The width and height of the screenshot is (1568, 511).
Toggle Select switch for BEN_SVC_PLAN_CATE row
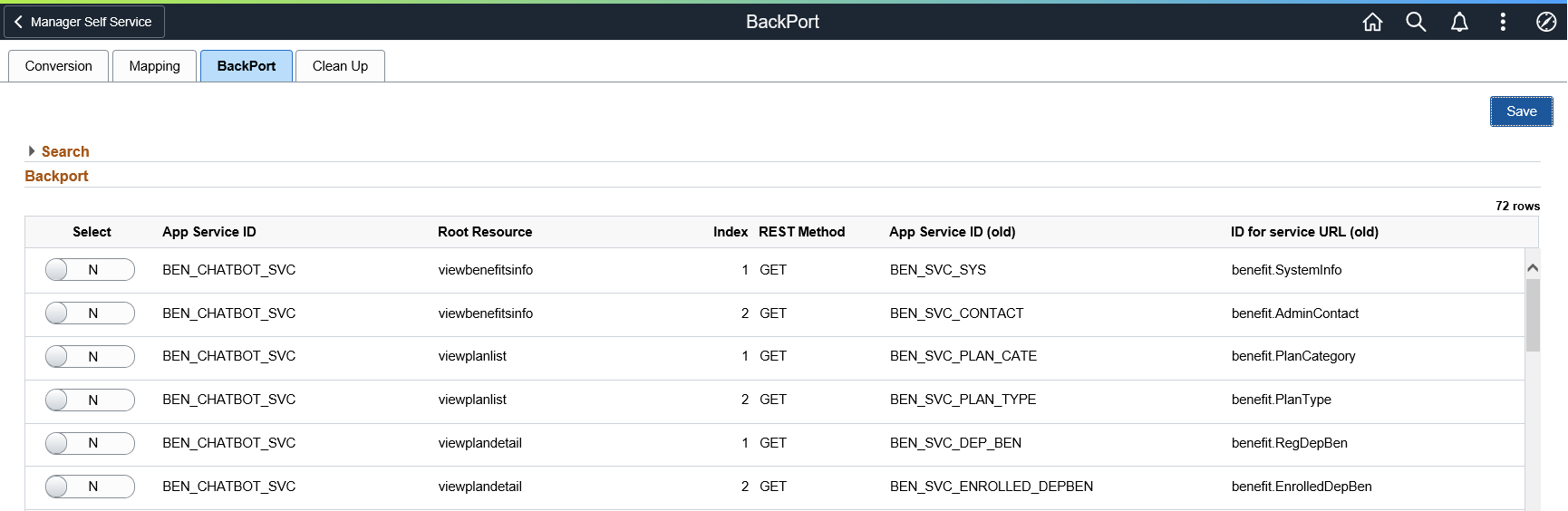pyautogui.click(x=90, y=357)
